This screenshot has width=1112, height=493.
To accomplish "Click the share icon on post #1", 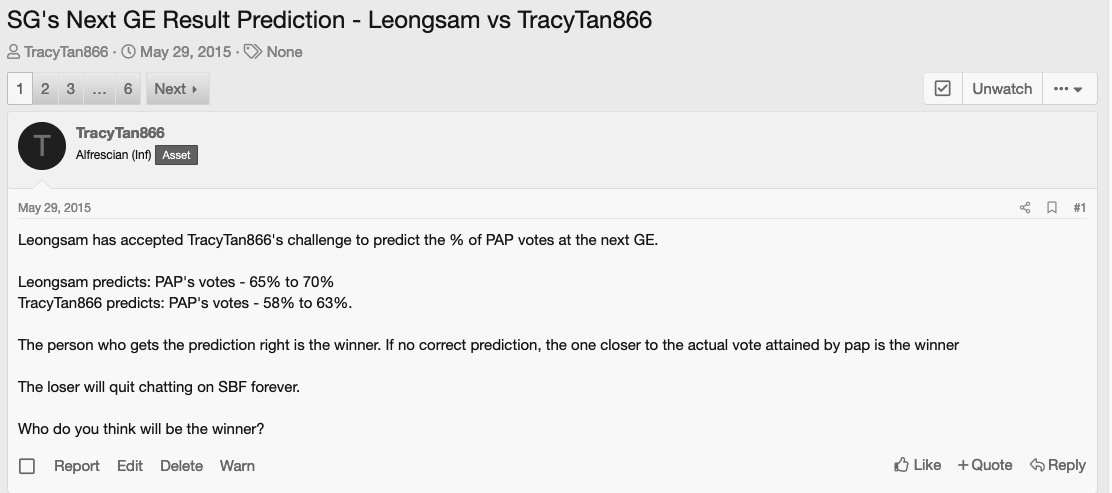I will tap(1025, 208).
